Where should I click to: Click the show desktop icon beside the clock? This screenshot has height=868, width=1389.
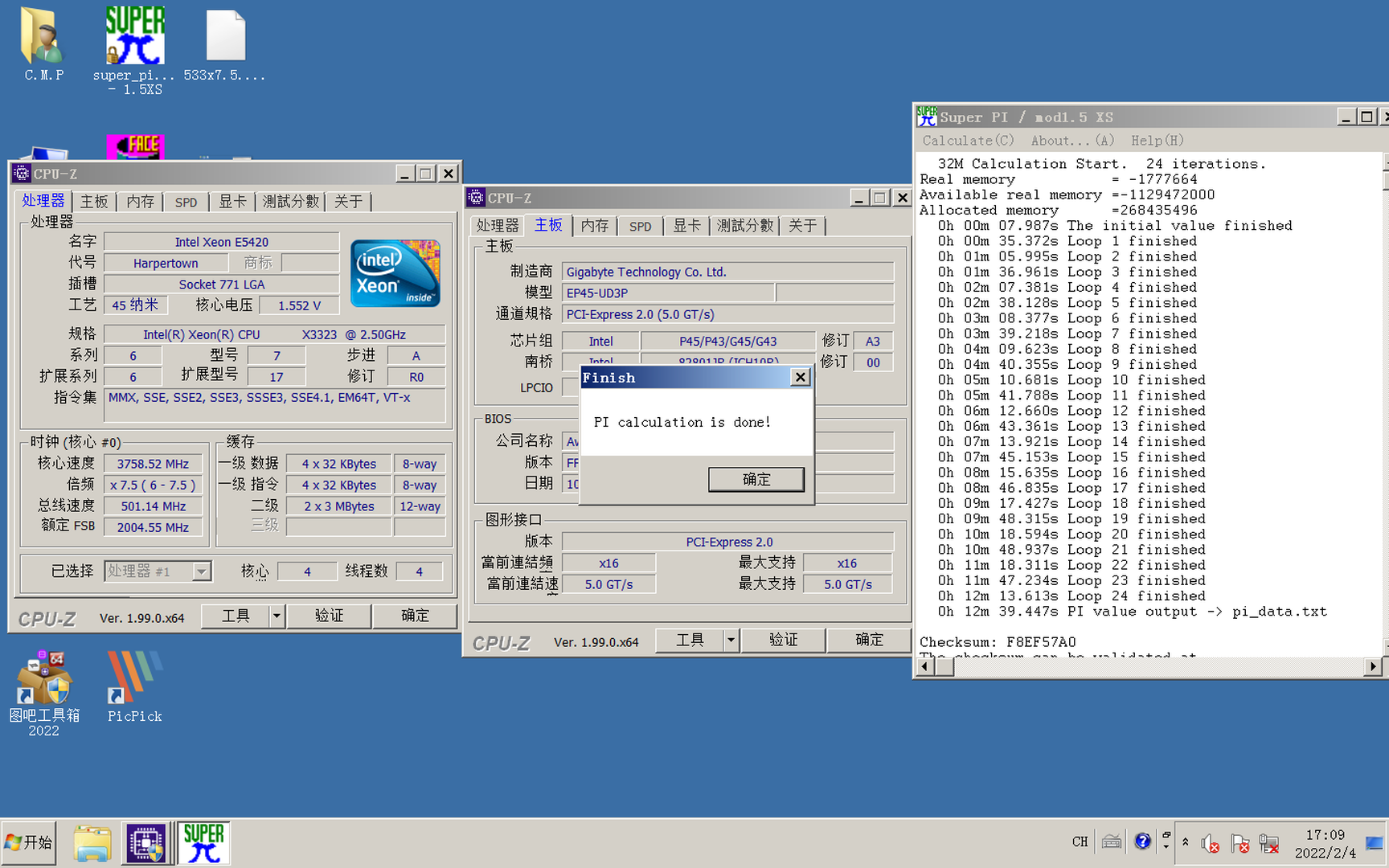(1375, 843)
